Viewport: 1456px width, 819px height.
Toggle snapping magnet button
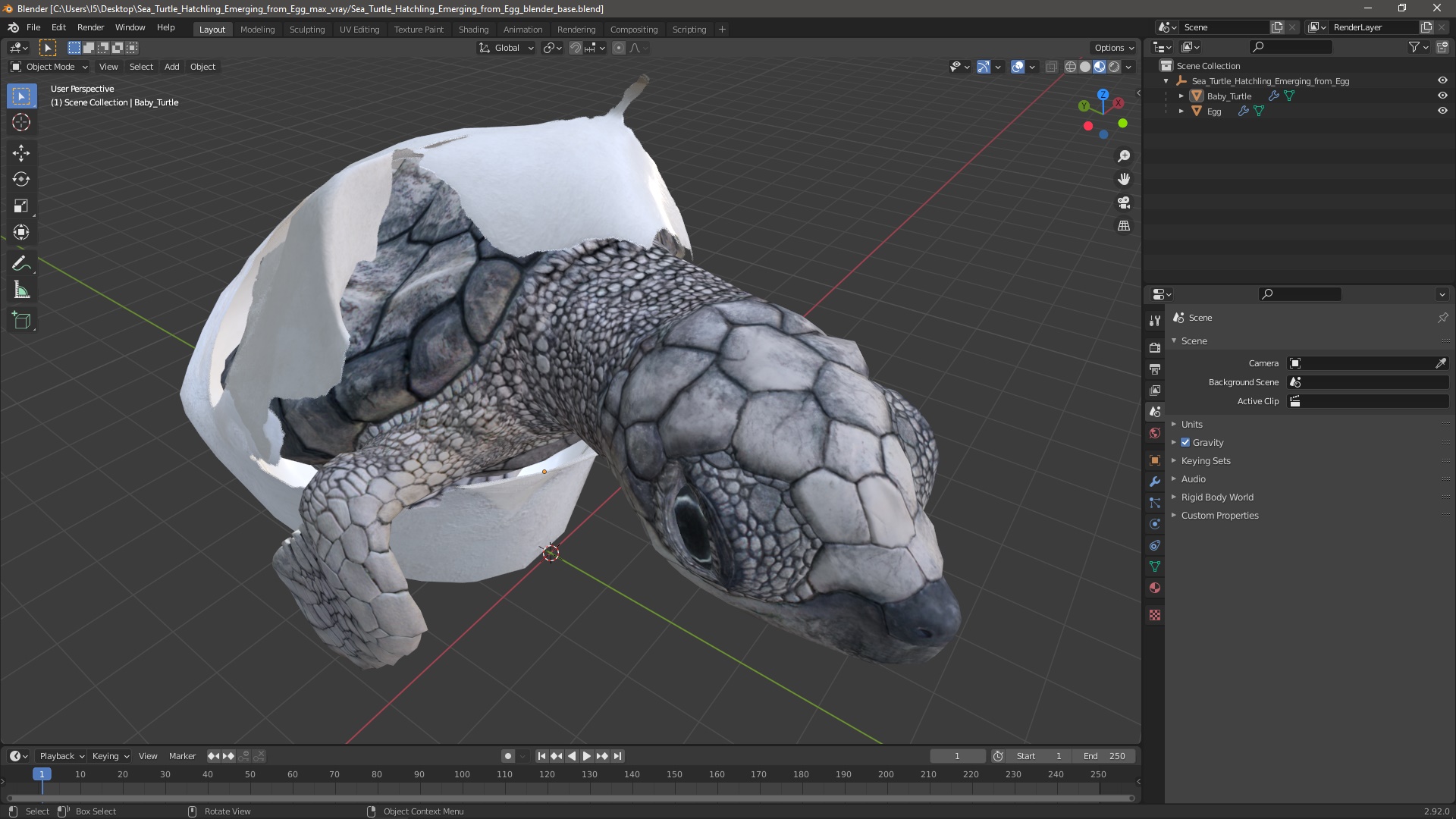(576, 48)
